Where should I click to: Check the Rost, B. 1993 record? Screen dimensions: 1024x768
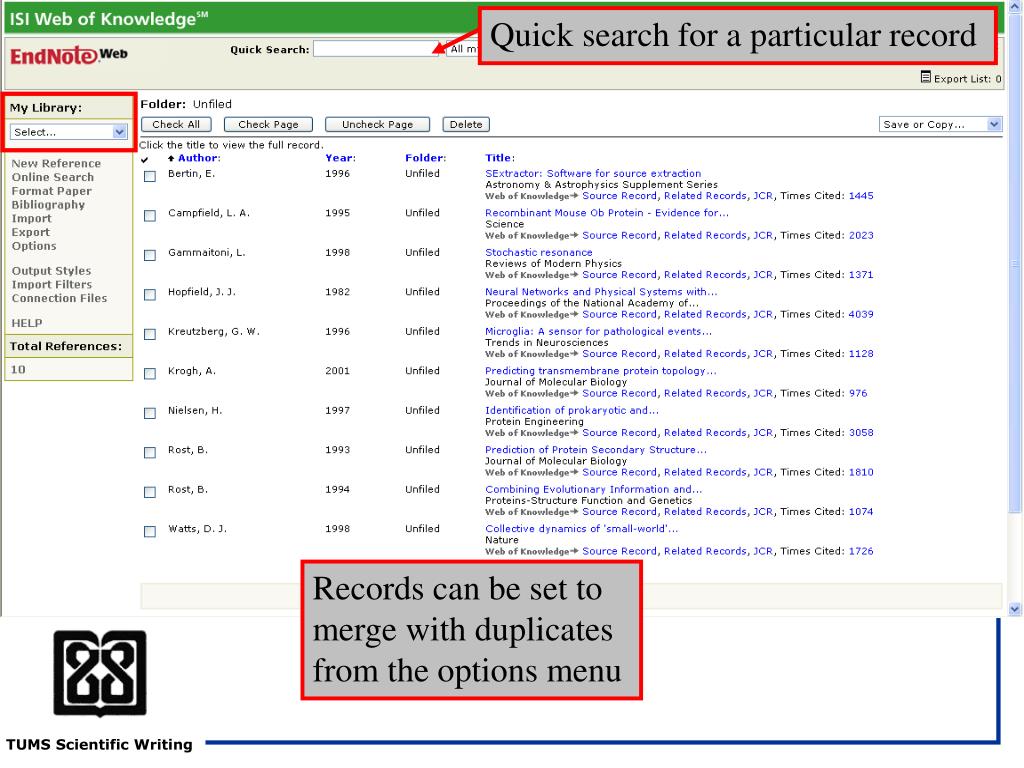[x=150, y=453]
